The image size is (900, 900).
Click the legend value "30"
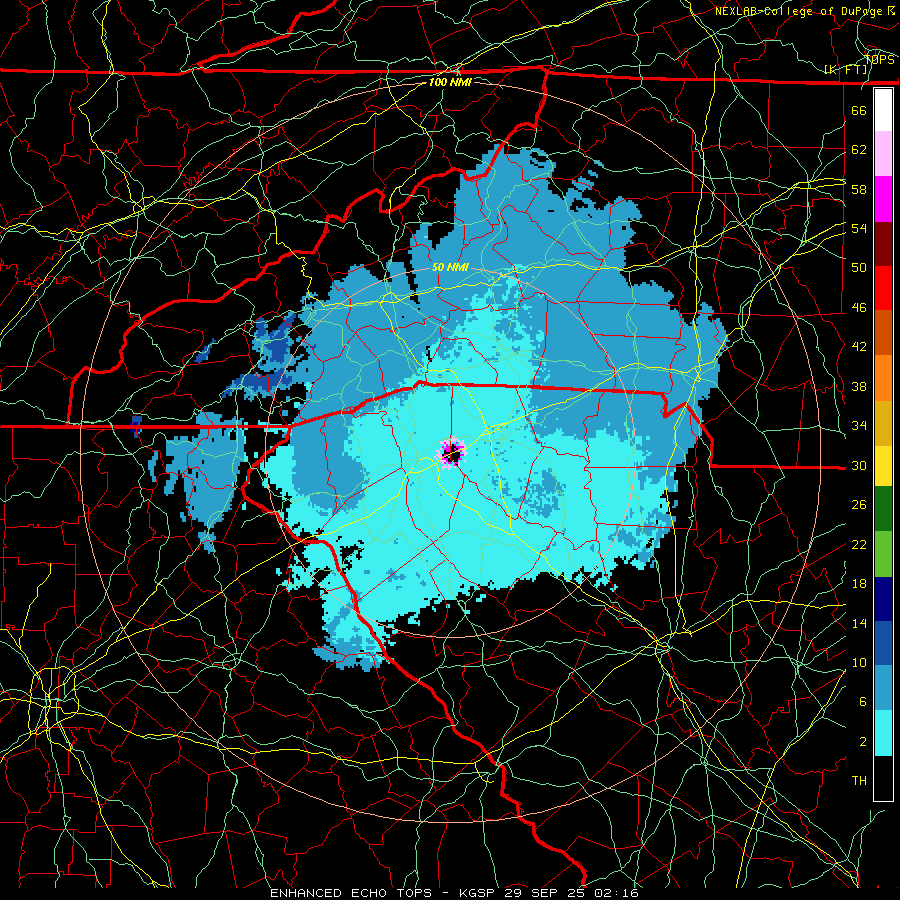point(859,465)
